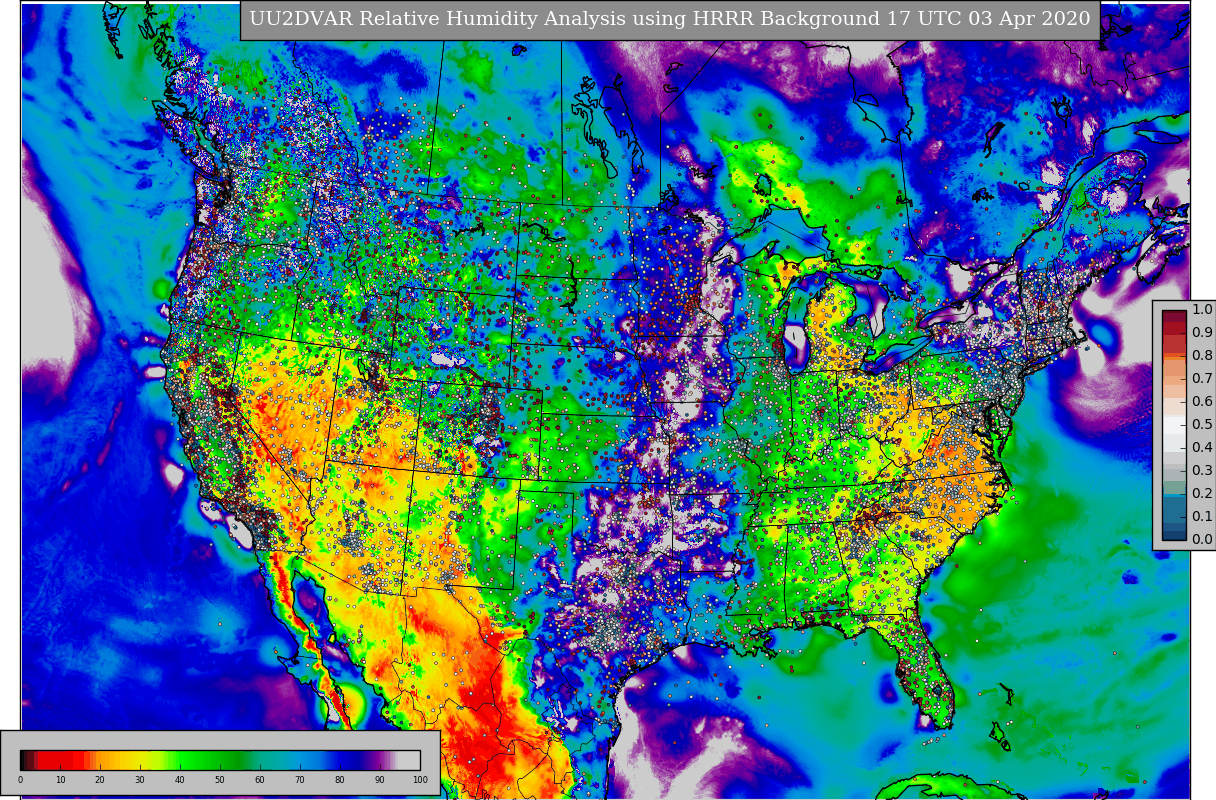Click the 60 tick label on humidity colorbar
1216x800 pixels.
[x=260, y=780]
